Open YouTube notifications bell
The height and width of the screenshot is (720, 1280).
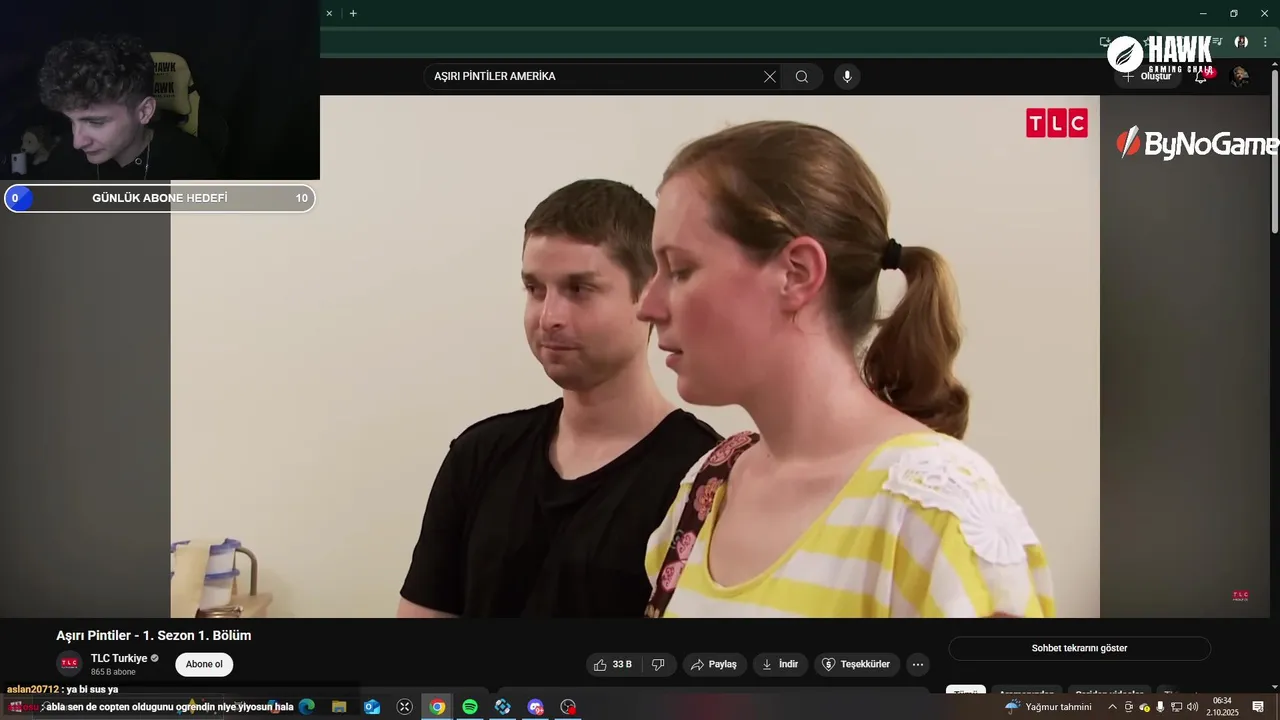tap(1201, 76)
